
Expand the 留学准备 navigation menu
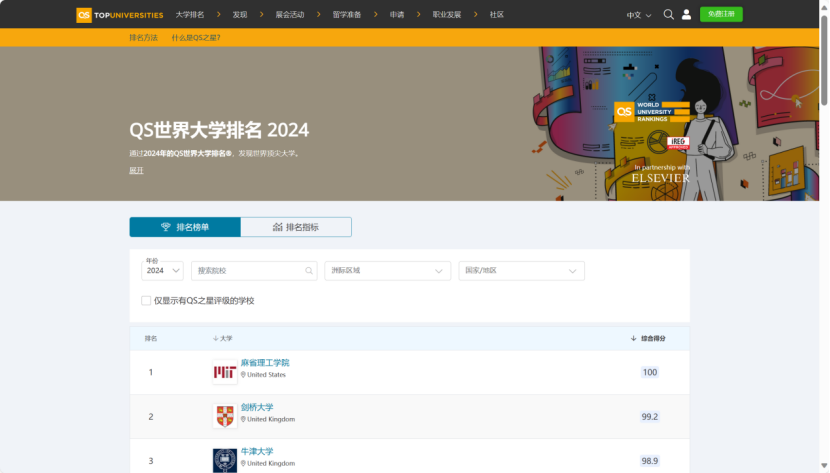pyautogui.click(x=347, y=15)
